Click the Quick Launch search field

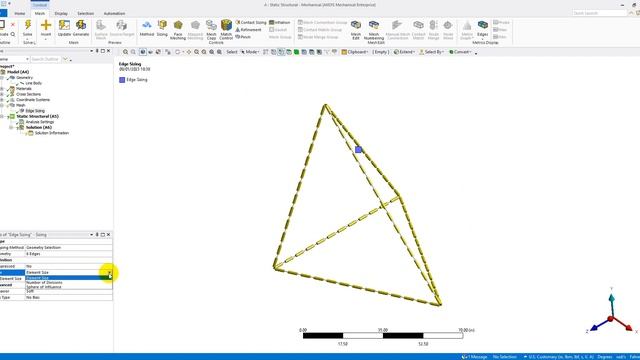click(x=599, y=13)
